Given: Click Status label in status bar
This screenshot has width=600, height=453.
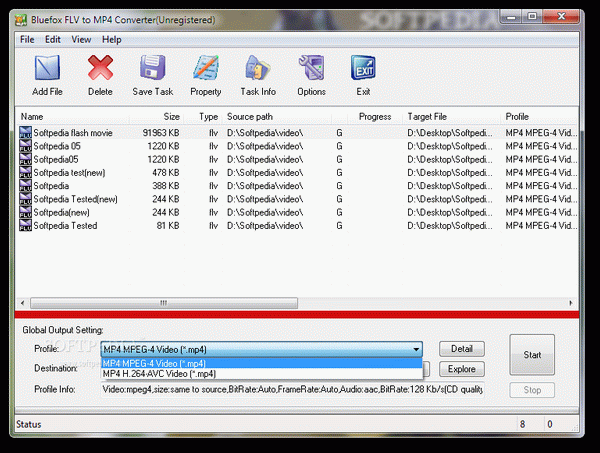Looking at the screenshot, I should coord(29,424).
